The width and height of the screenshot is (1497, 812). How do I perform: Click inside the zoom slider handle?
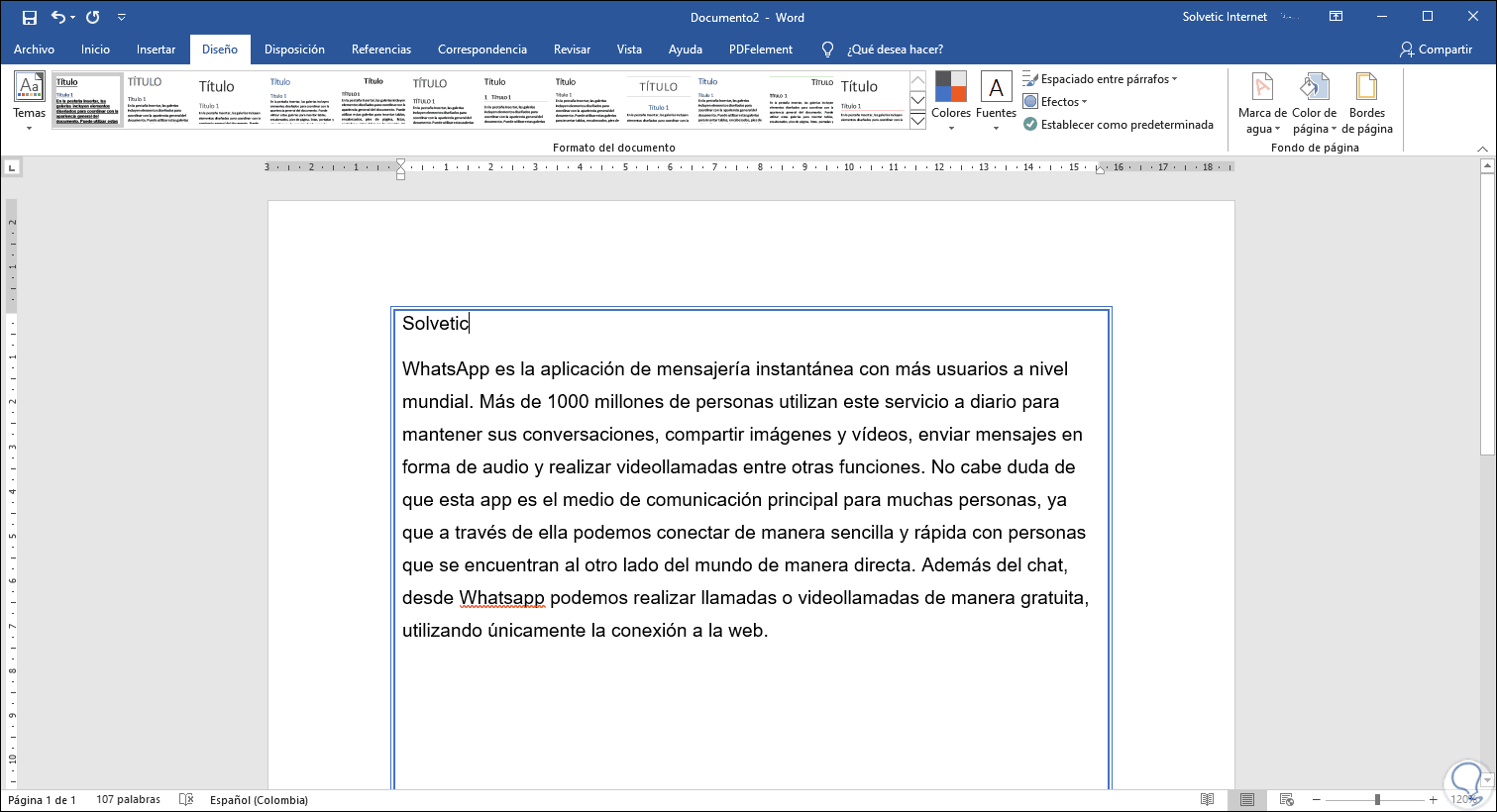point(1377,799)
